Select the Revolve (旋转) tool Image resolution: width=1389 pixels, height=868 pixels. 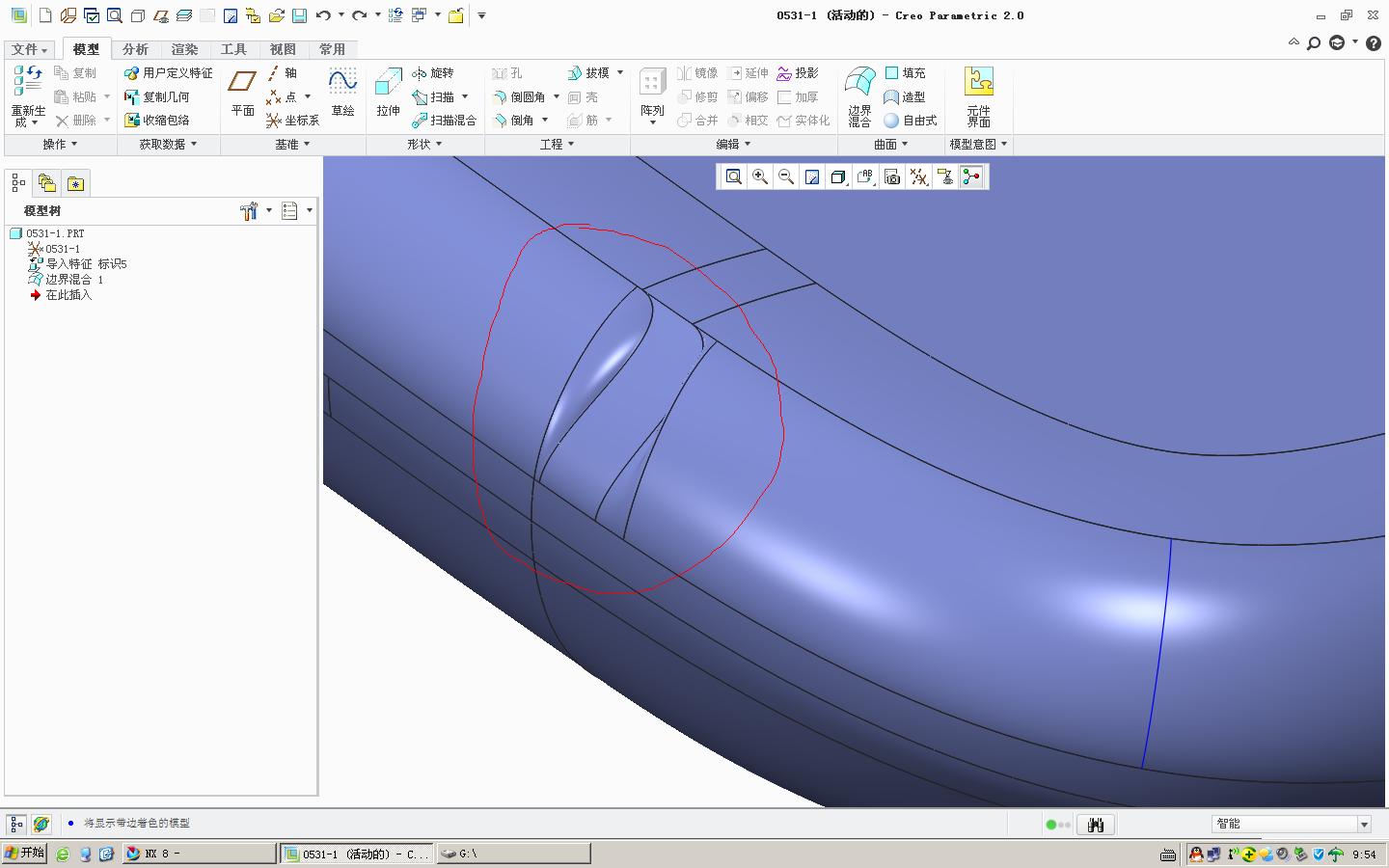[432, 73]
